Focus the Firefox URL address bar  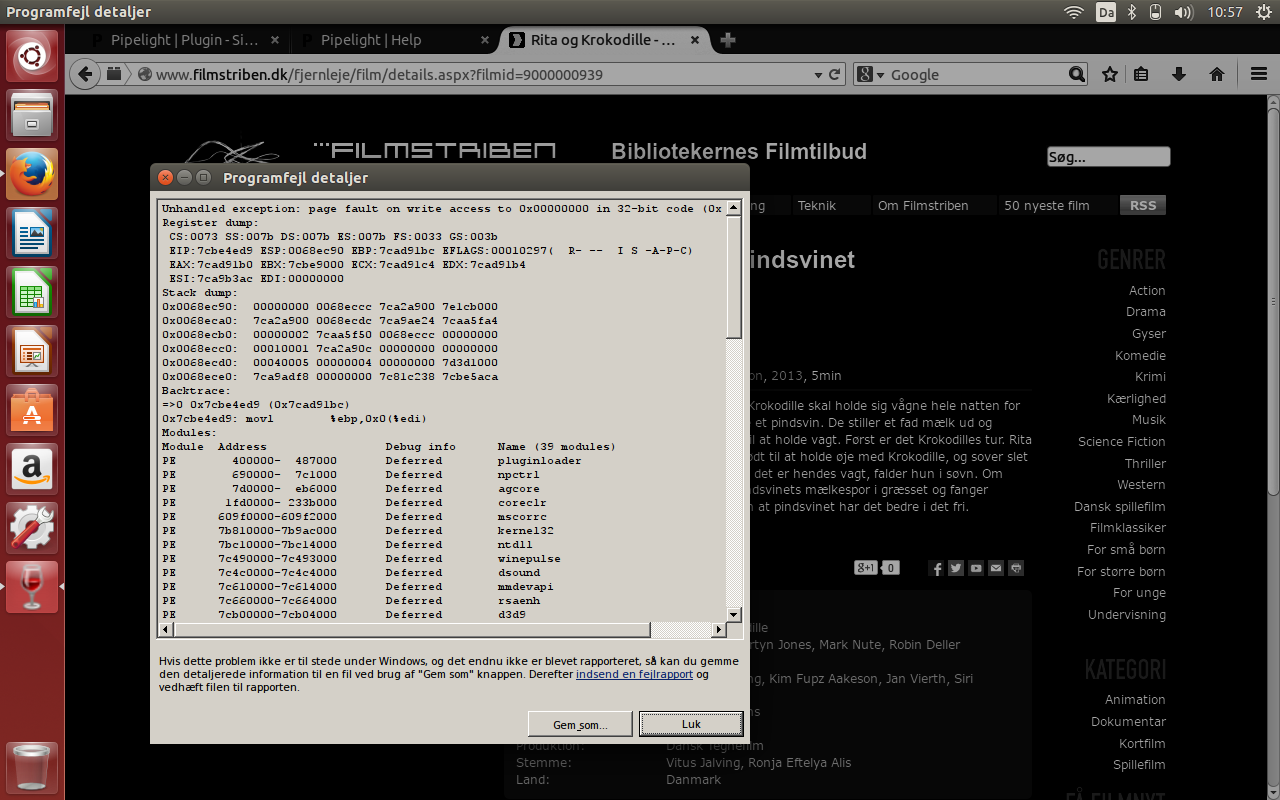click(480, 74)
